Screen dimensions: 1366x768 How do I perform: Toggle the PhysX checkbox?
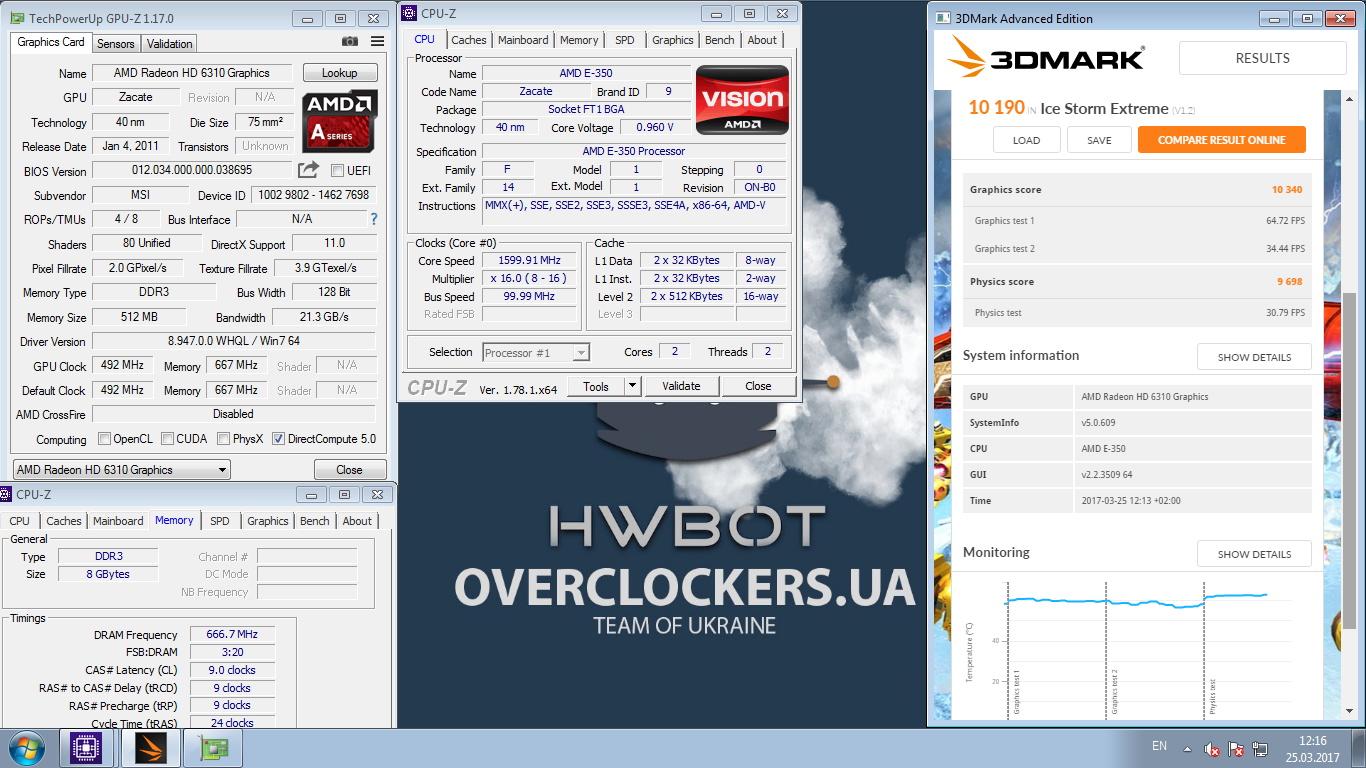pyautogui.click(x=223, y=439)
